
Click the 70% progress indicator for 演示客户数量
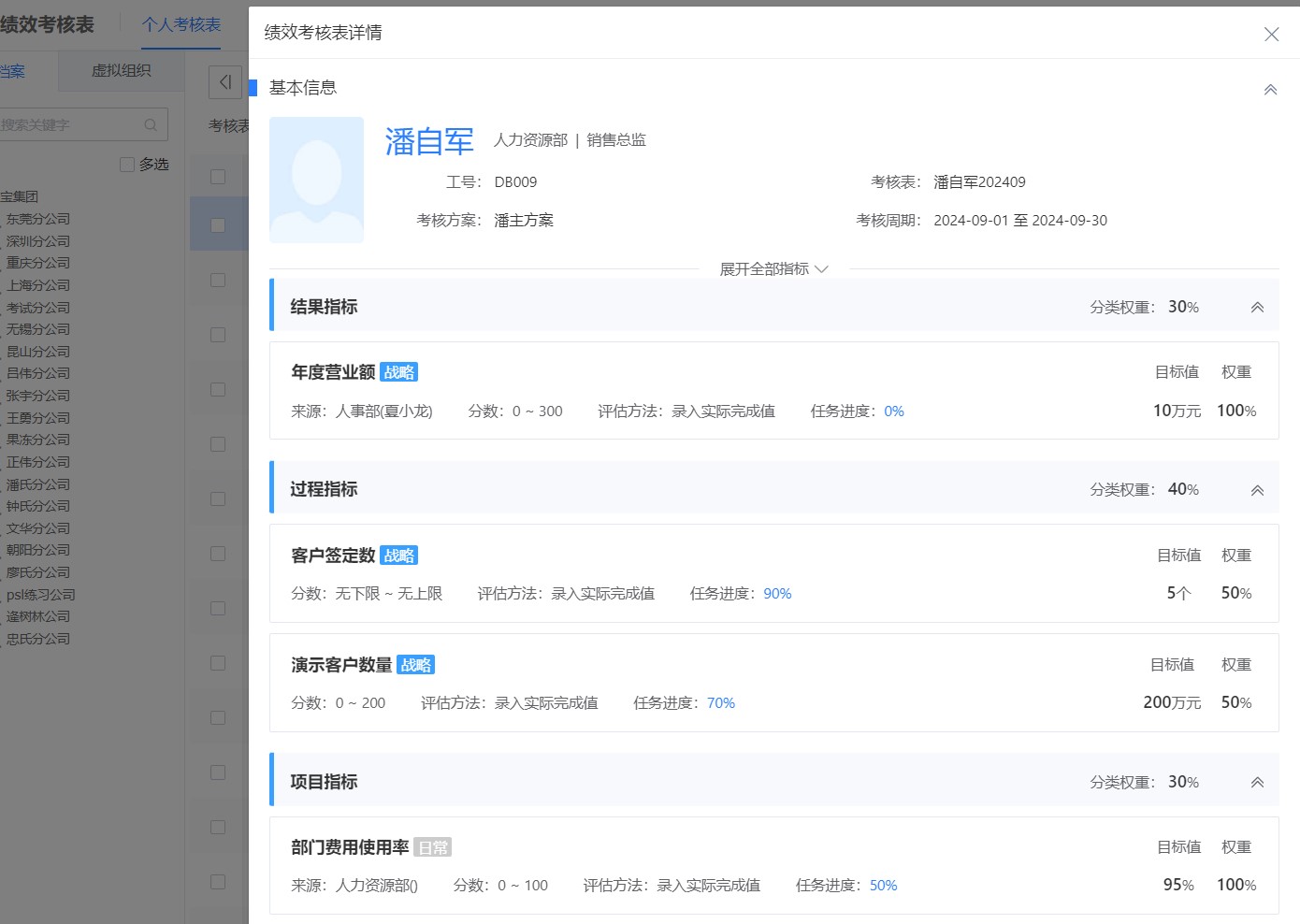(720, 702)
